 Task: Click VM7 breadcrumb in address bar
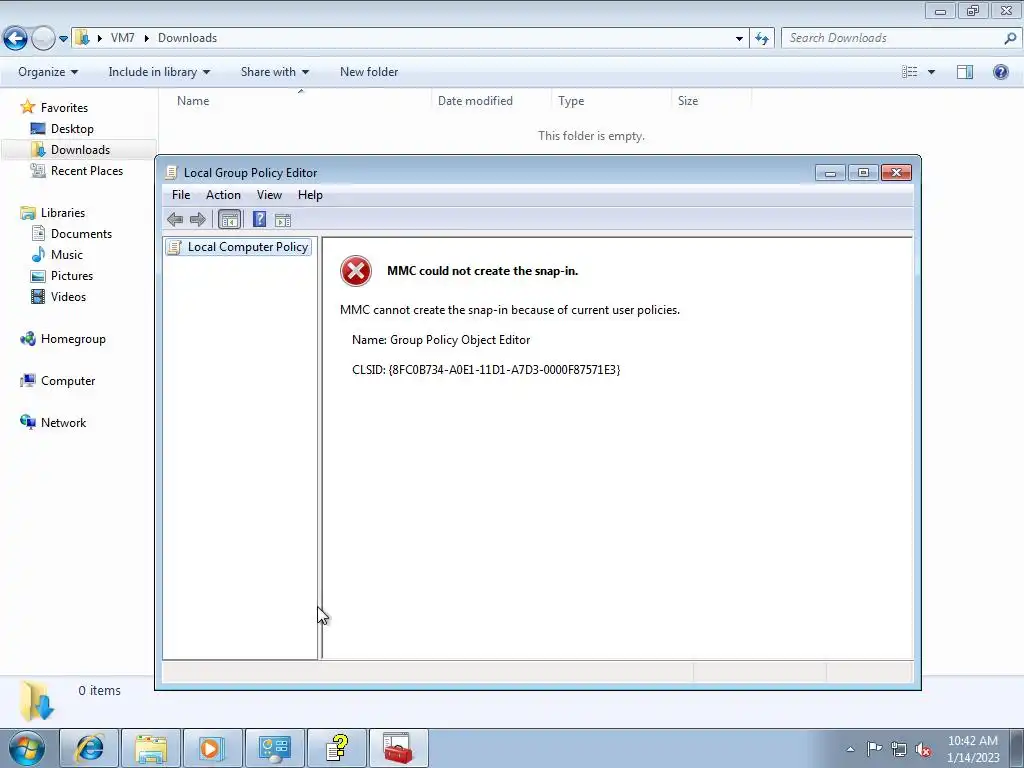coord(123,38)
